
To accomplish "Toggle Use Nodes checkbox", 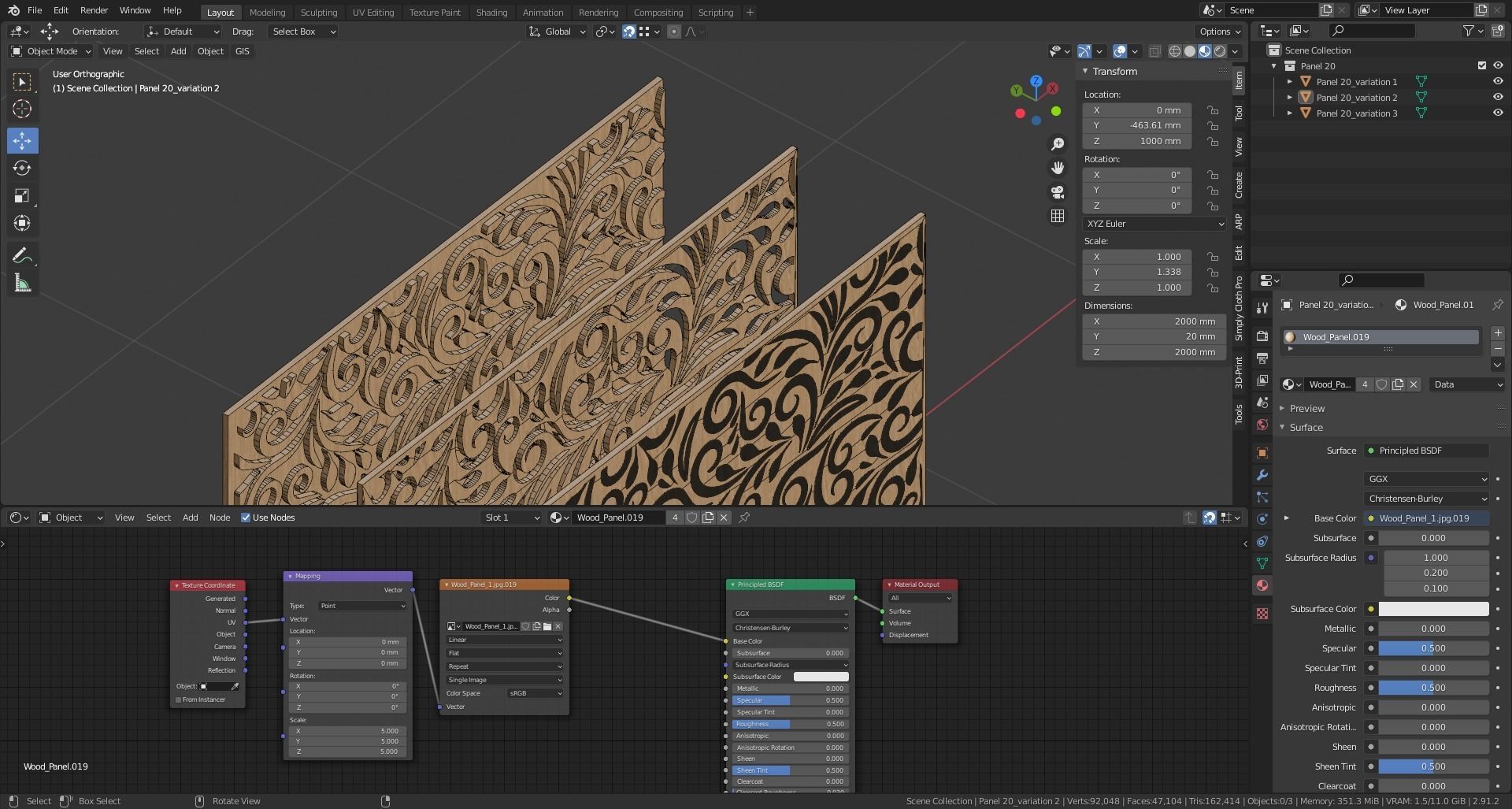I will [246, 518].
